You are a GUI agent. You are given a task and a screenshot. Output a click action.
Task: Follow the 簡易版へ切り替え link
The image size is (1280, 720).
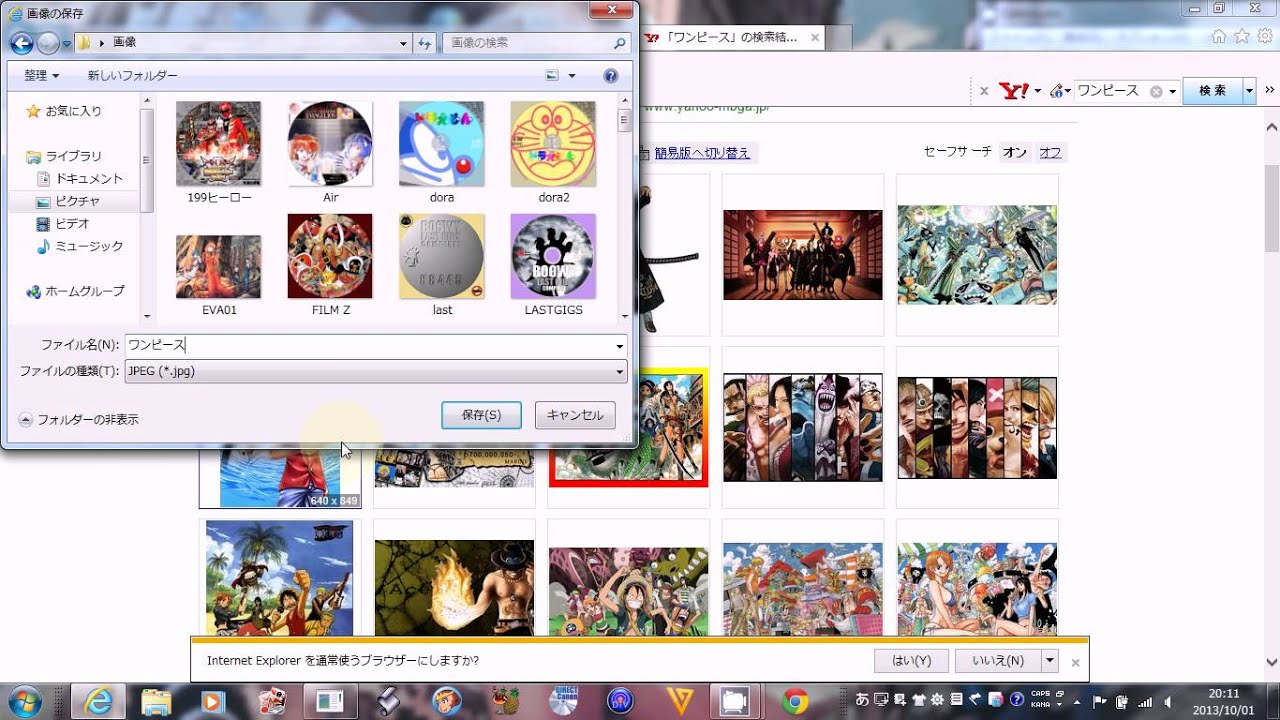[x=702, y=153]
